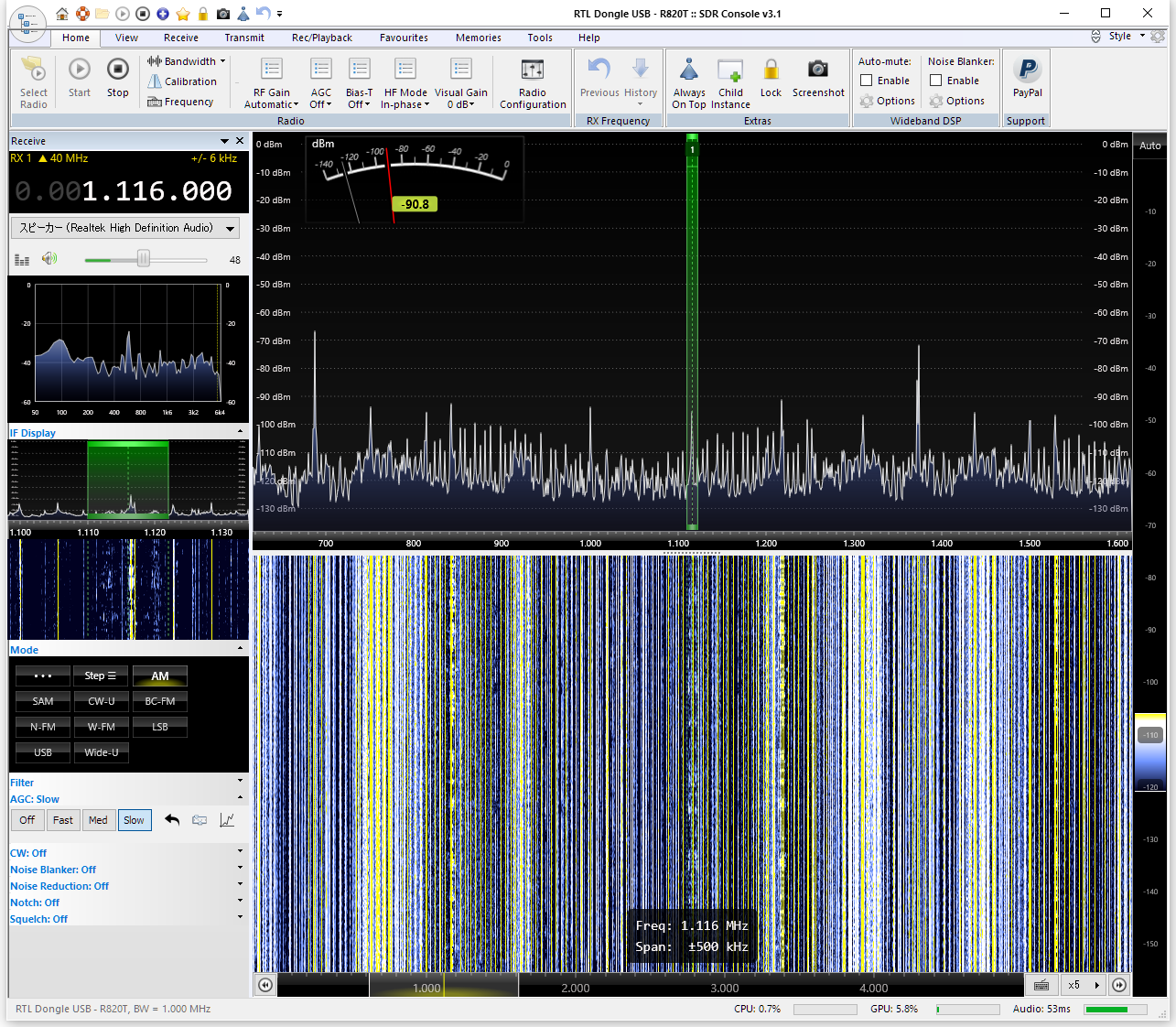Image resolution: width=1176 pixels, height=1027 pixels.
Task: Switch to the Transmit ribbon tab
Action: tap(244, 38)
